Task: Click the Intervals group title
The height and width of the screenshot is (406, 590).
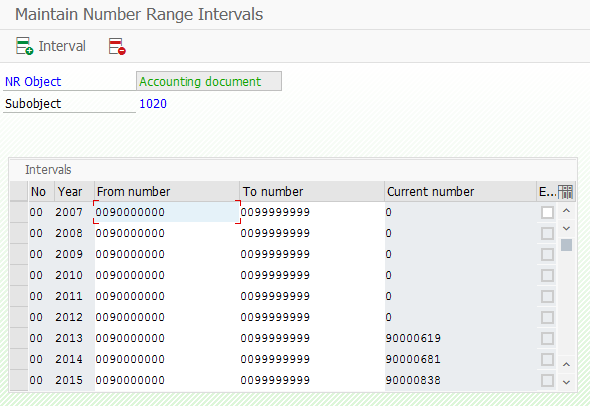Action: coord(48,170)
